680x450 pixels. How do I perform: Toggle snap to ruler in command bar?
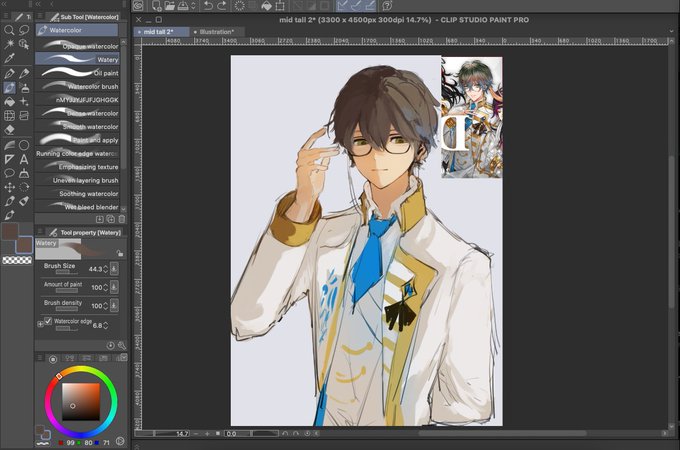point(343,6)
